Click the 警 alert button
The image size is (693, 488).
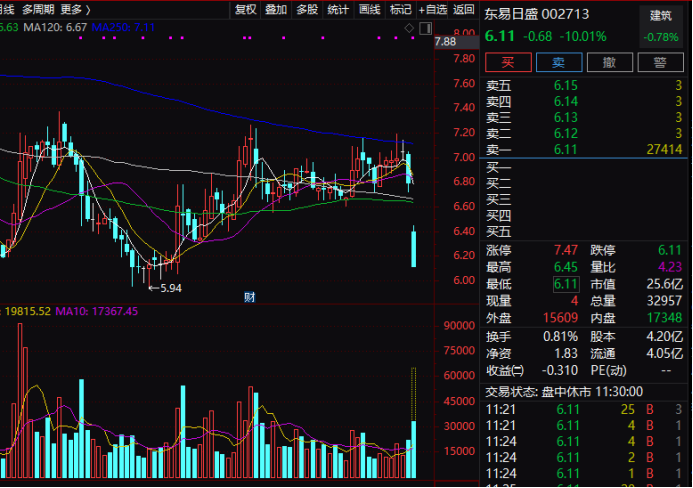pyautogui.click(x=660, y=63)
